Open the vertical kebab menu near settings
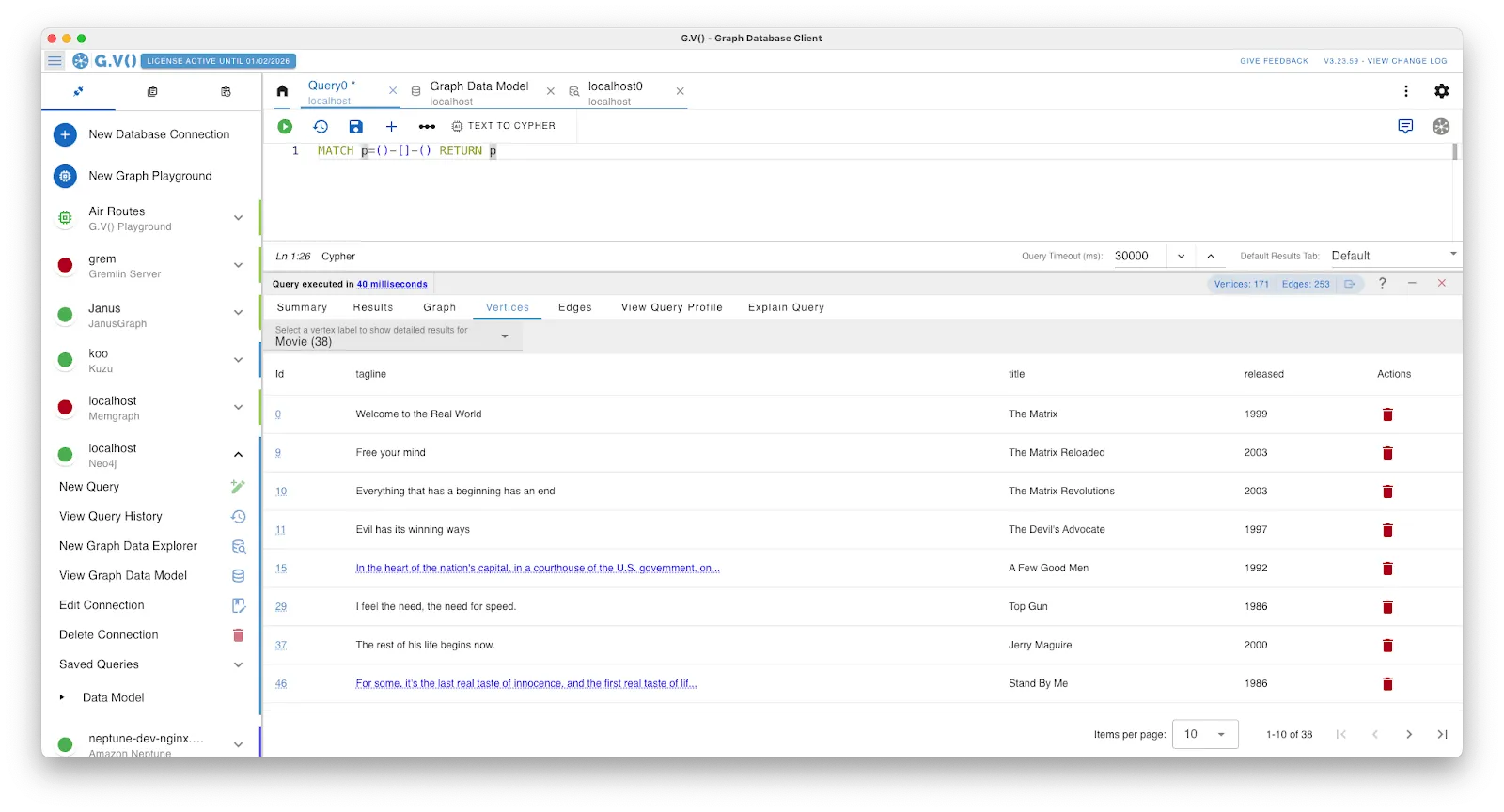The height and width of the screenshot is (812, 1504). tap(1406, 91)
